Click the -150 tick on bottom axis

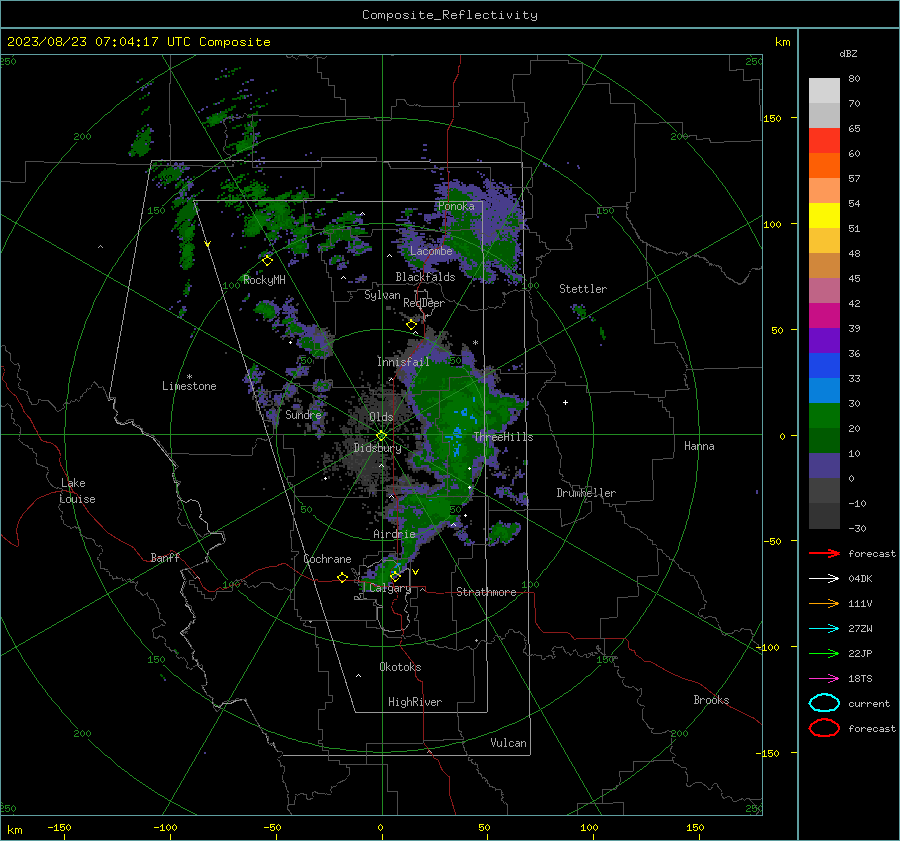click(59, 827)
